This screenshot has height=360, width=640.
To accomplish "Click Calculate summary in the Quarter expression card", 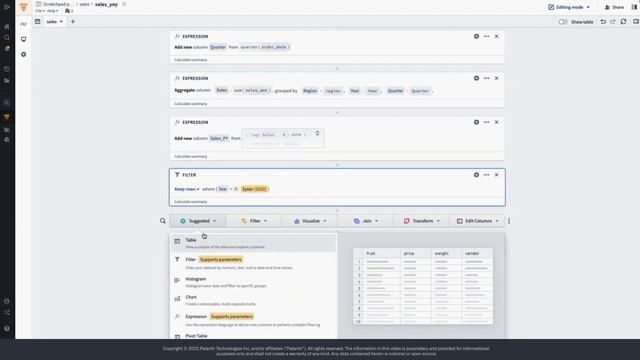I will point(191,60).
